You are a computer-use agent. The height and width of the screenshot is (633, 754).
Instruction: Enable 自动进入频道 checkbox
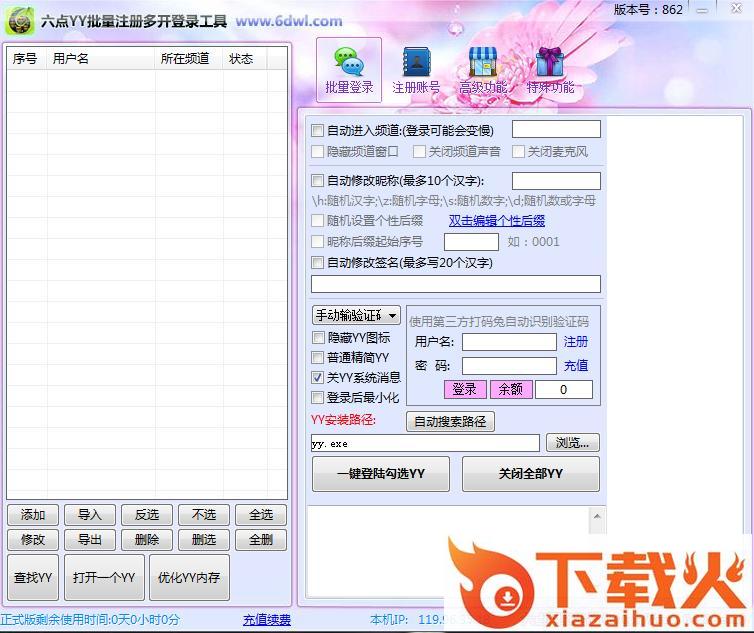(x=317, y=130)
